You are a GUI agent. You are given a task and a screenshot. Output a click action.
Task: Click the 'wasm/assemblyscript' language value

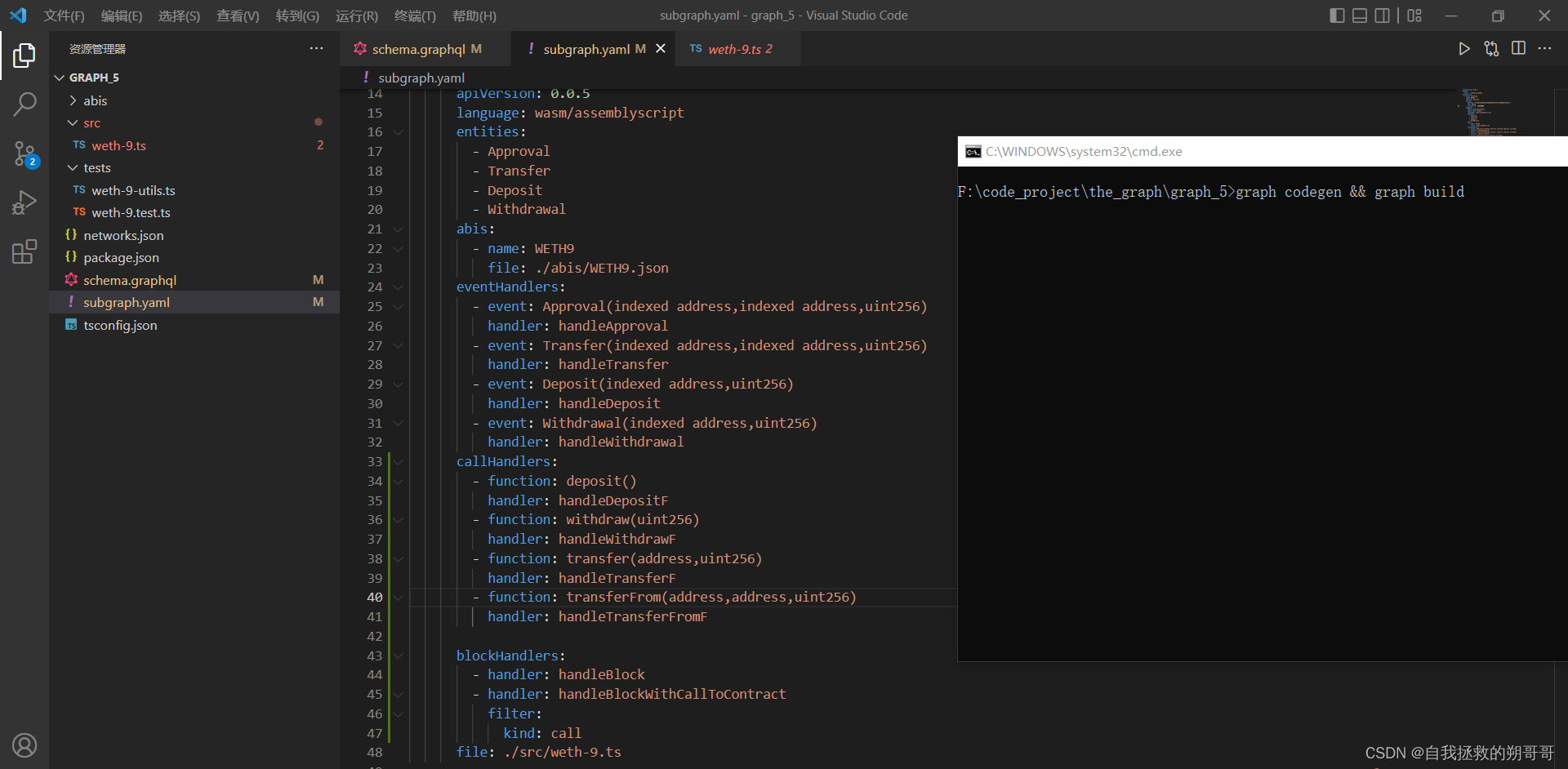point(609,113)
